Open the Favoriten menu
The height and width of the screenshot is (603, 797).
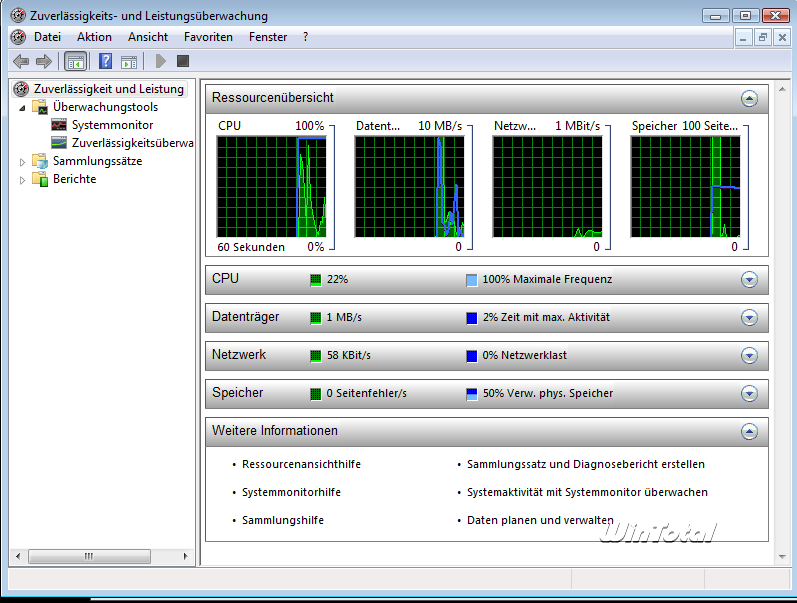tap(208, 37)
